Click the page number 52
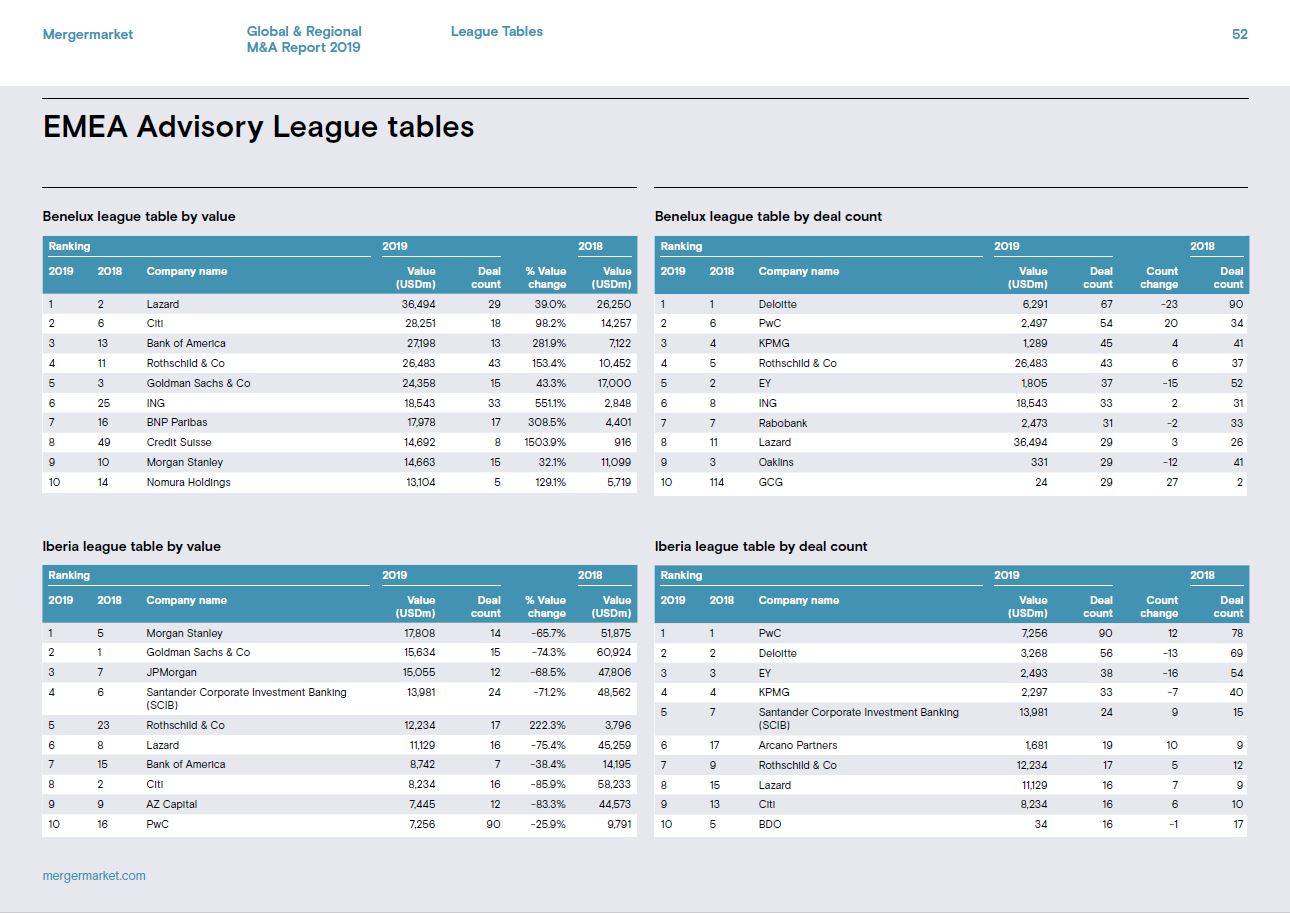 point(1240,34)
